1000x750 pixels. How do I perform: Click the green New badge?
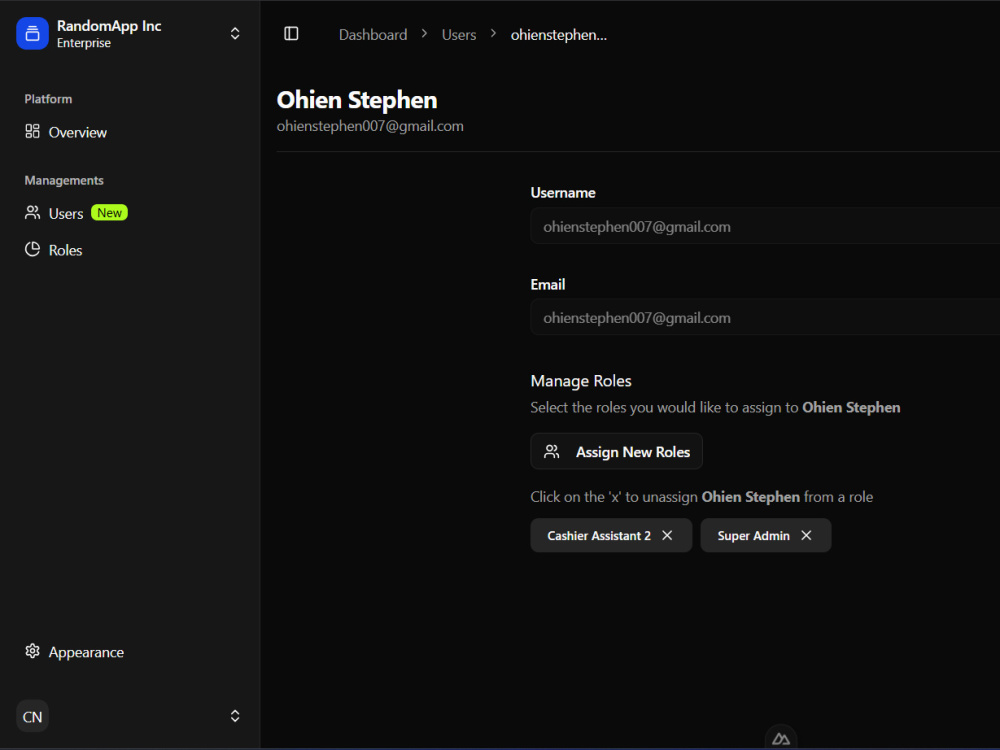(x=110, y=212)
